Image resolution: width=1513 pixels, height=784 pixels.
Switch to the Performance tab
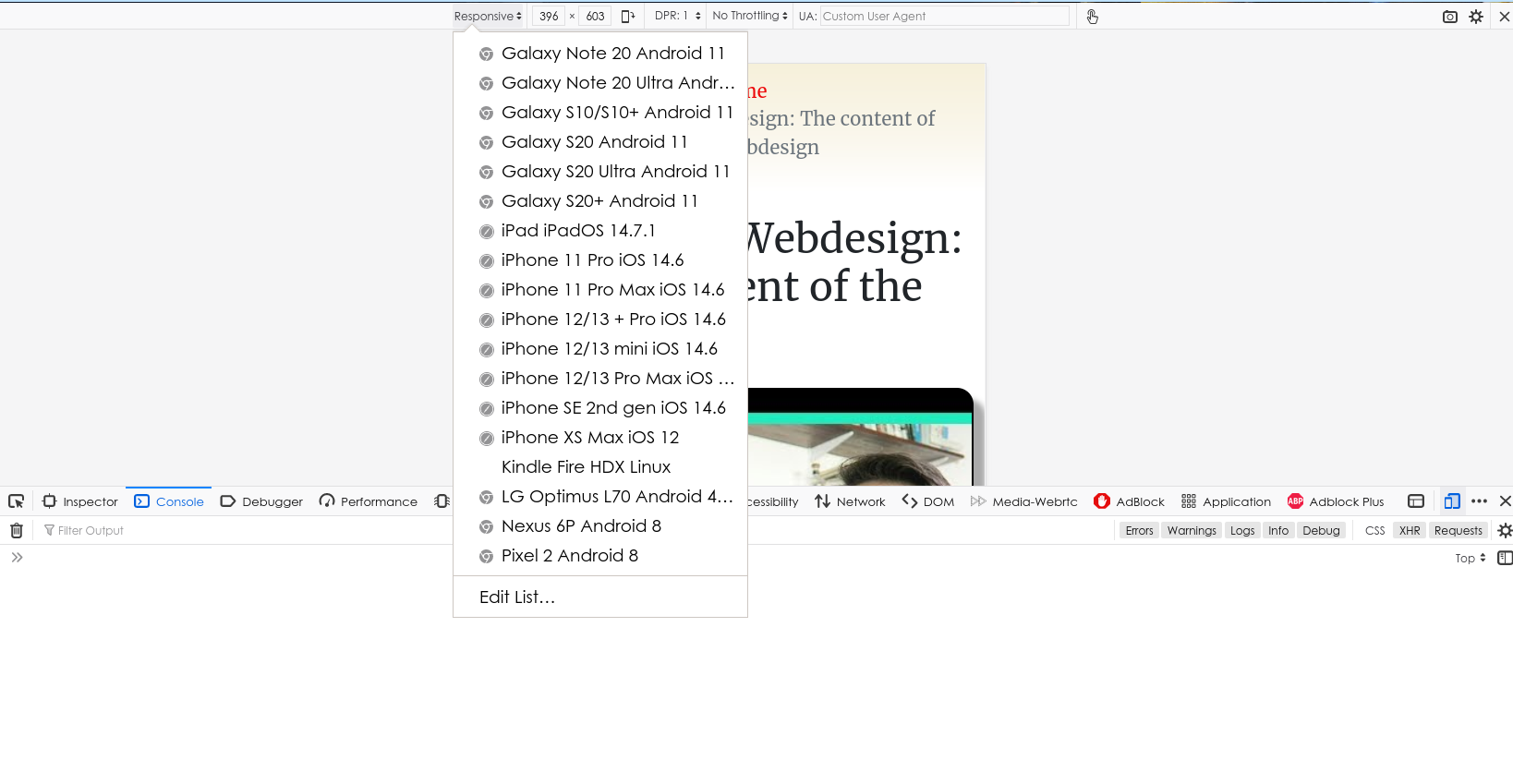[x=369, y=501]
